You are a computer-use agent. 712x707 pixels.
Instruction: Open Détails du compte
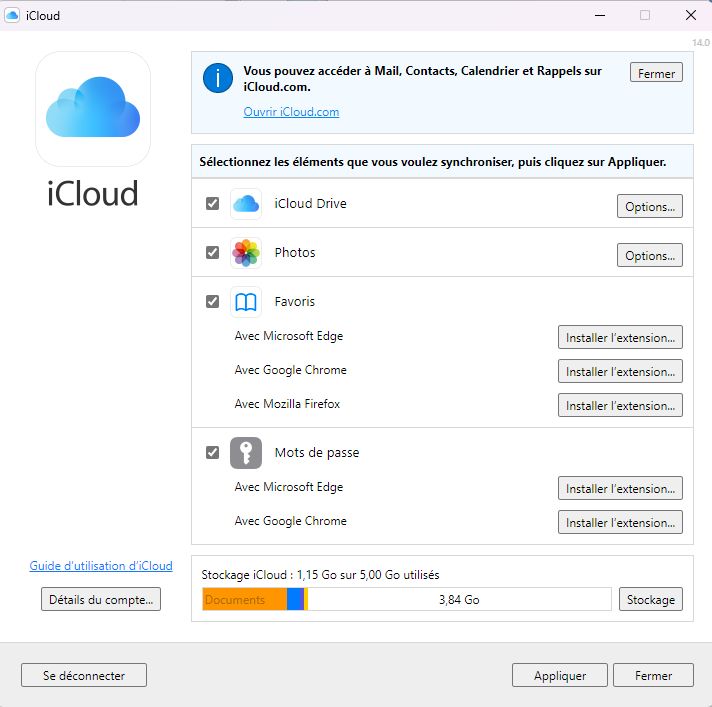(101, 599)
